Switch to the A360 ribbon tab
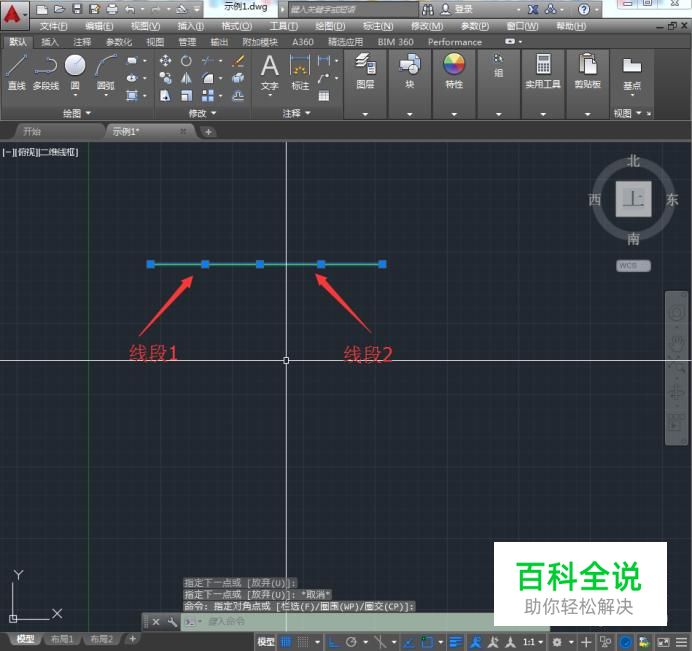 click(303, 42)
